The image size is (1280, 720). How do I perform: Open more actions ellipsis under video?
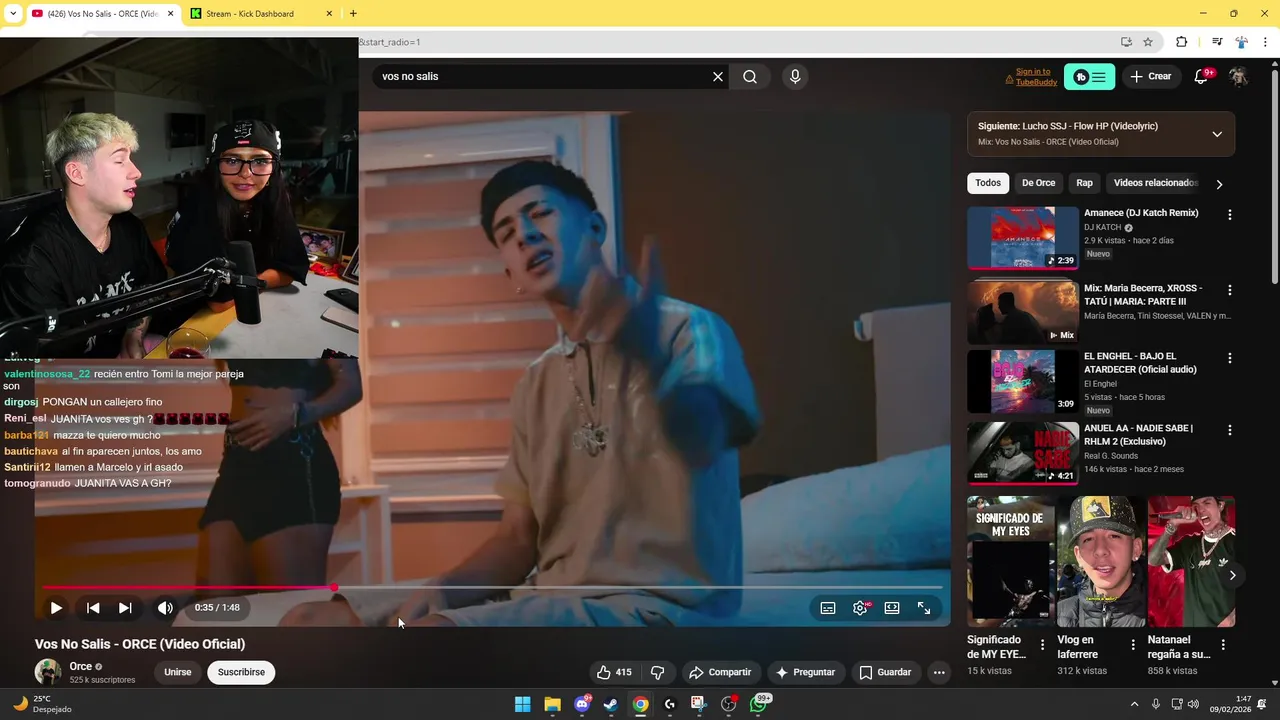(939, 672)
